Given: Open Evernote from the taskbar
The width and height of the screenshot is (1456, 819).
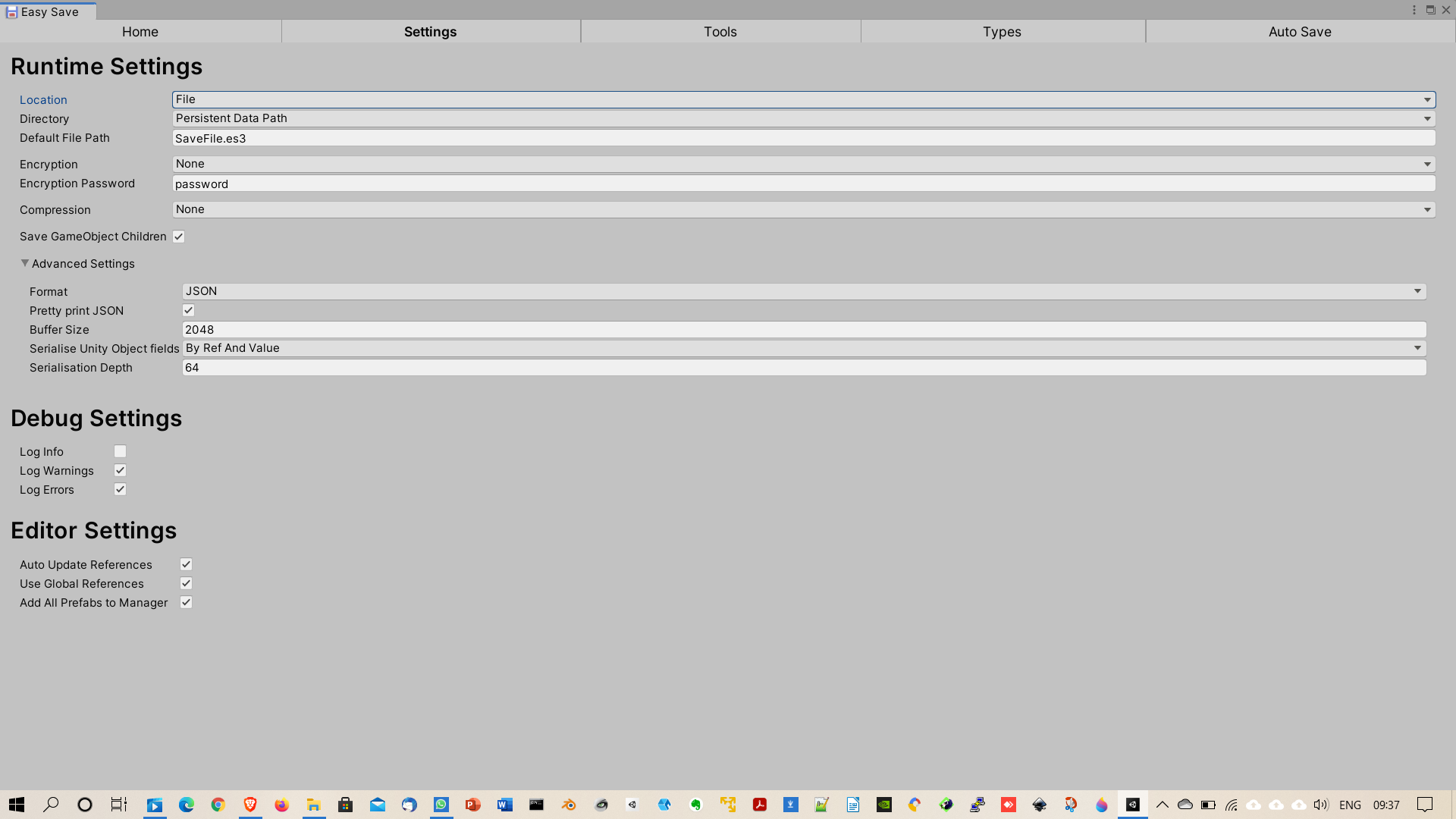Looking at the screenshot, I should point(696,805).
